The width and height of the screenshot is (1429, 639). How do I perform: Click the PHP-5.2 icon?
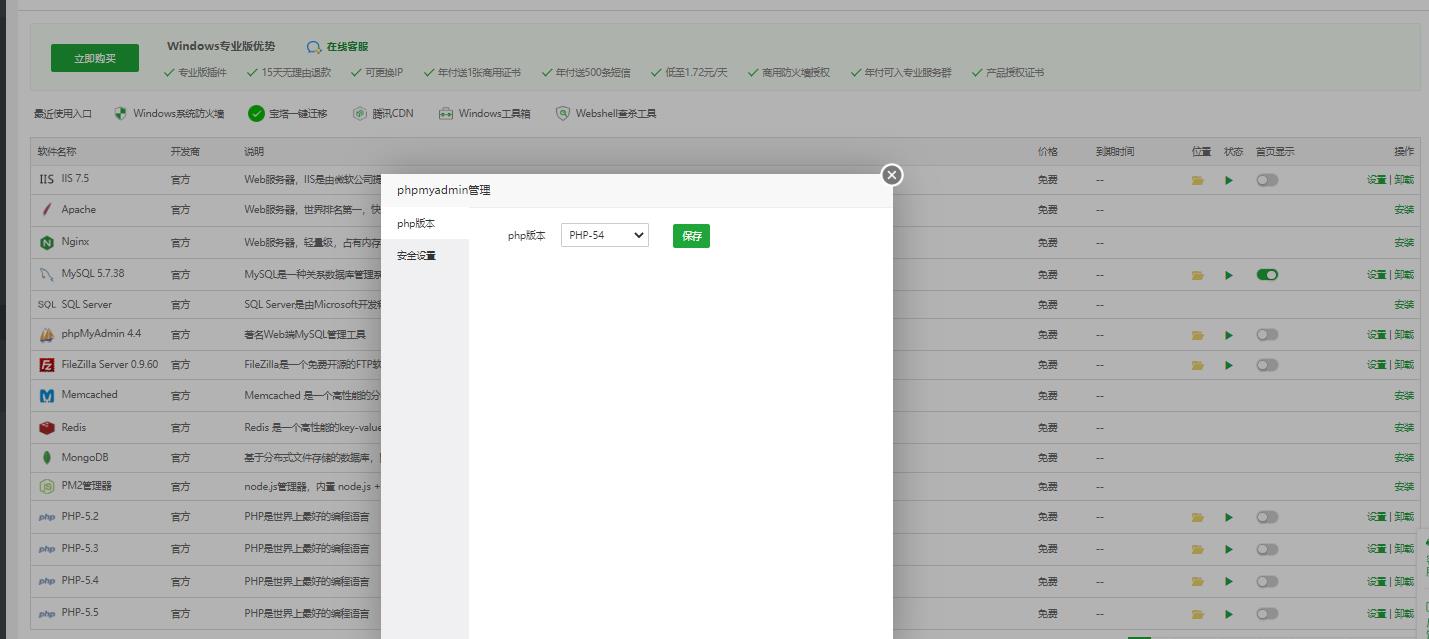click(x=46, y=518)
